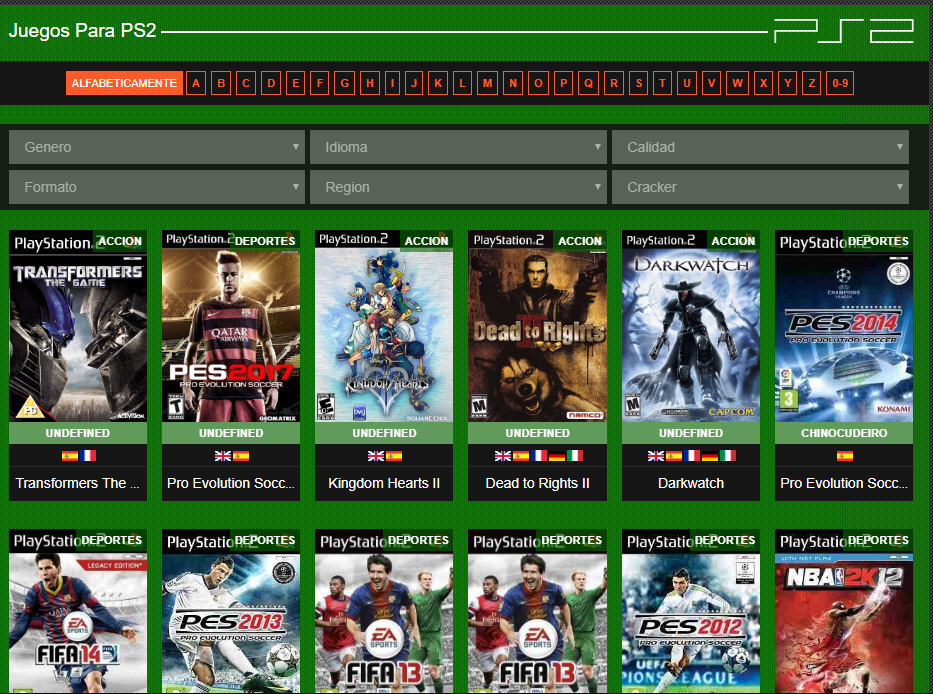Screen dimensions: 933x694
Task: Click the UK flag under PES 2017
Action: point(223,456)
